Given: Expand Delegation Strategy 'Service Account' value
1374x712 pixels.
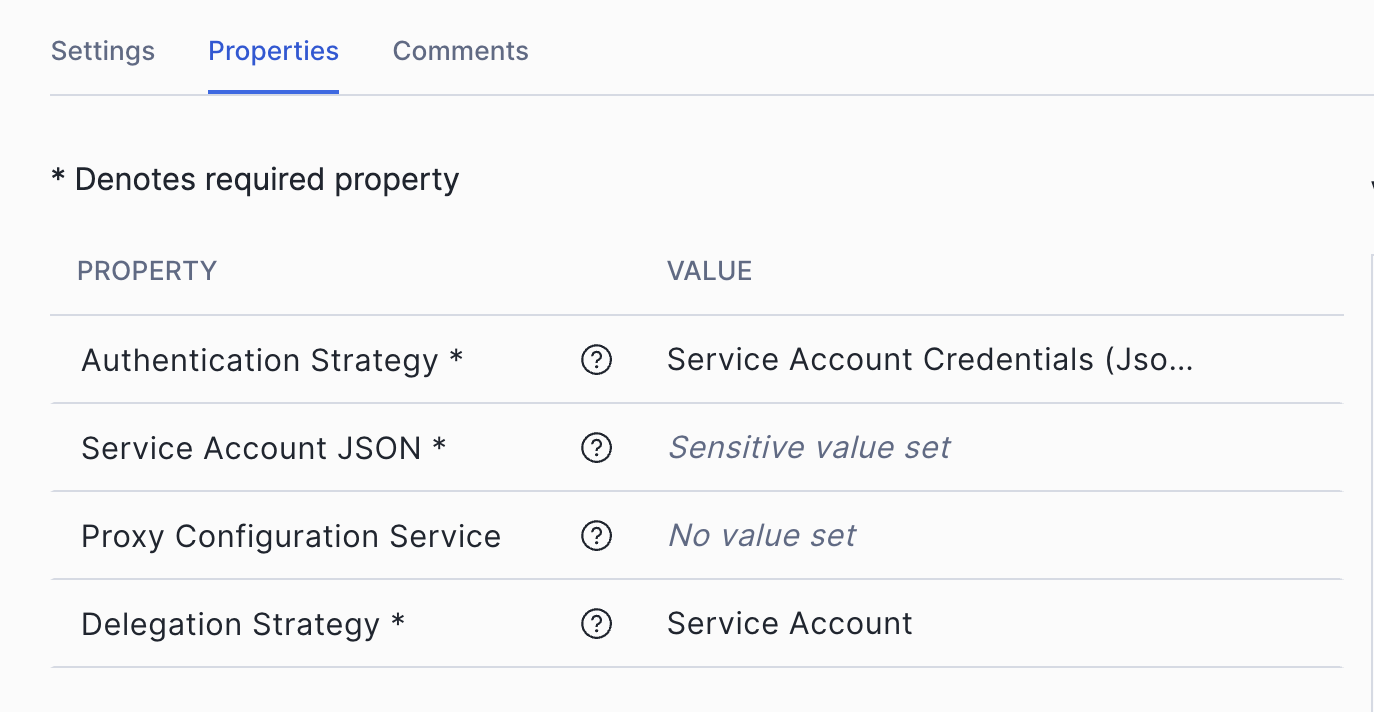Looking at the screenshot, I should point(789,624).
